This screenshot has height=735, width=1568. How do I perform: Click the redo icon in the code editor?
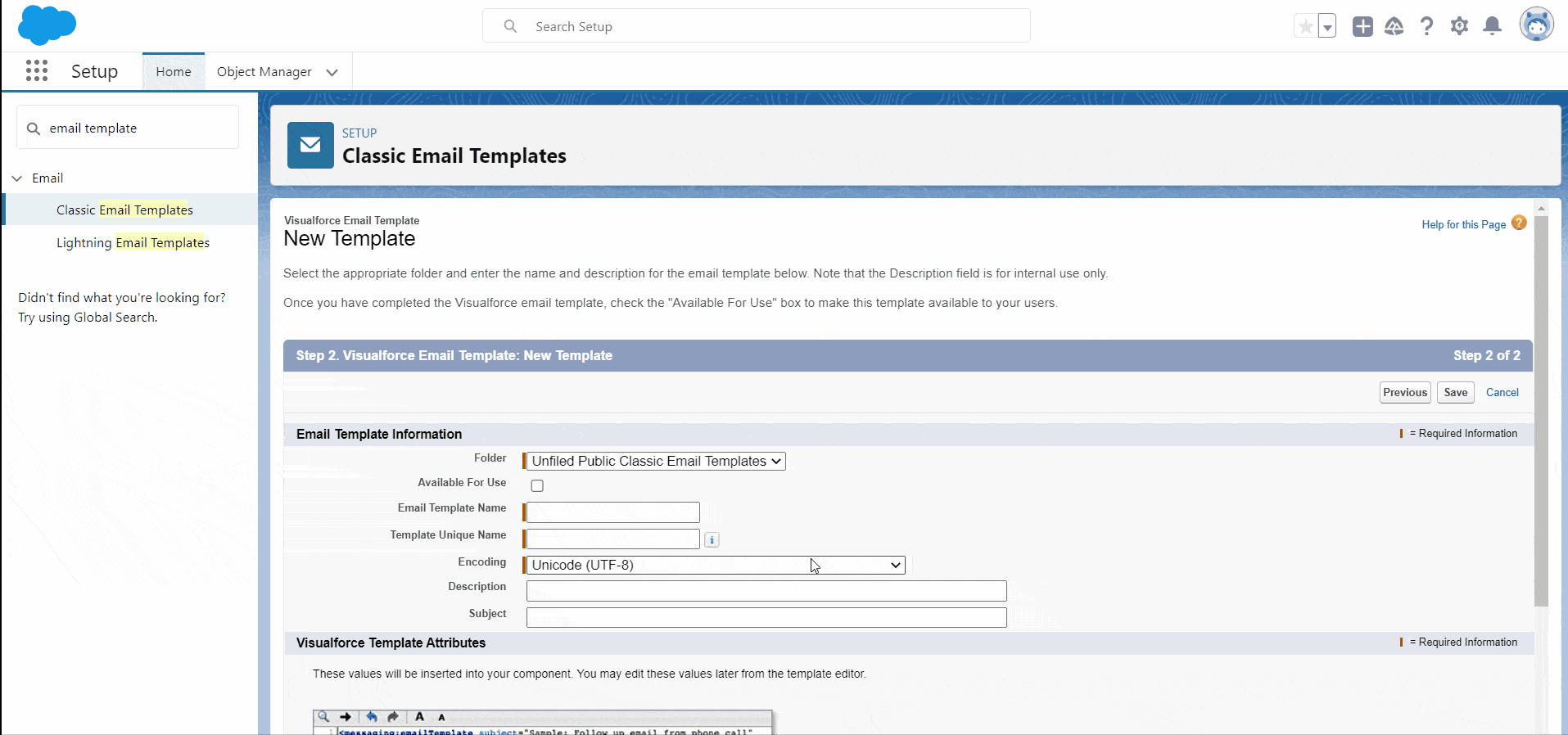[393, 717]
